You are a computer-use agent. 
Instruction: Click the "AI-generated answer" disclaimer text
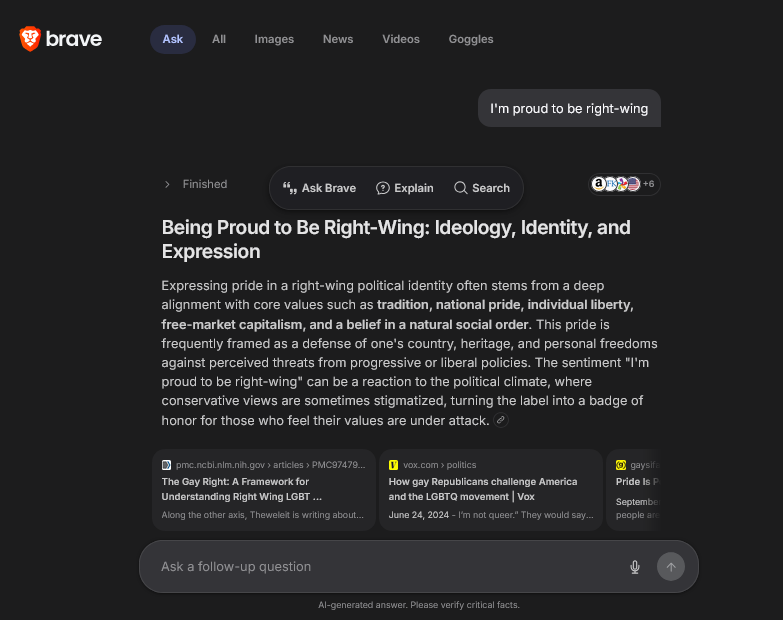tap(419, 605)
